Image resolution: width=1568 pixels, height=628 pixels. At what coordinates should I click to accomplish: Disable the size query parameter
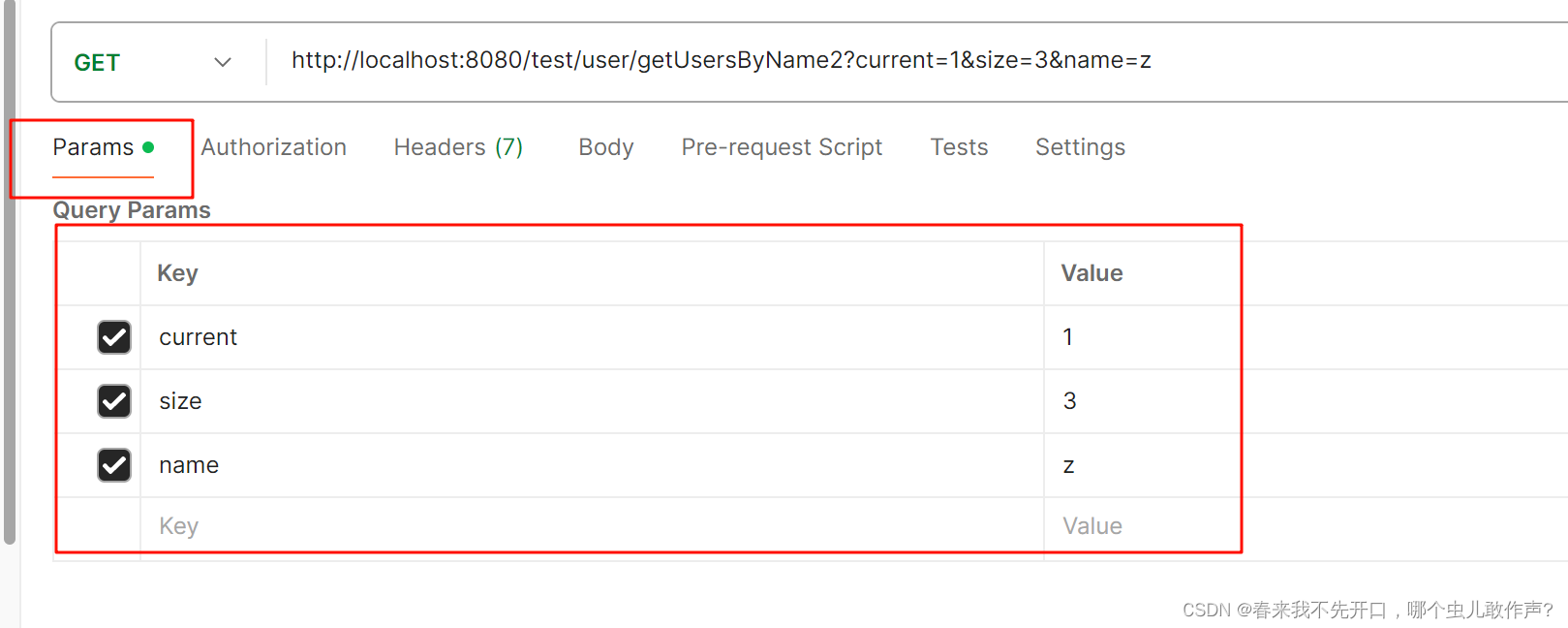pyautogui.click(x=113, y=400)
